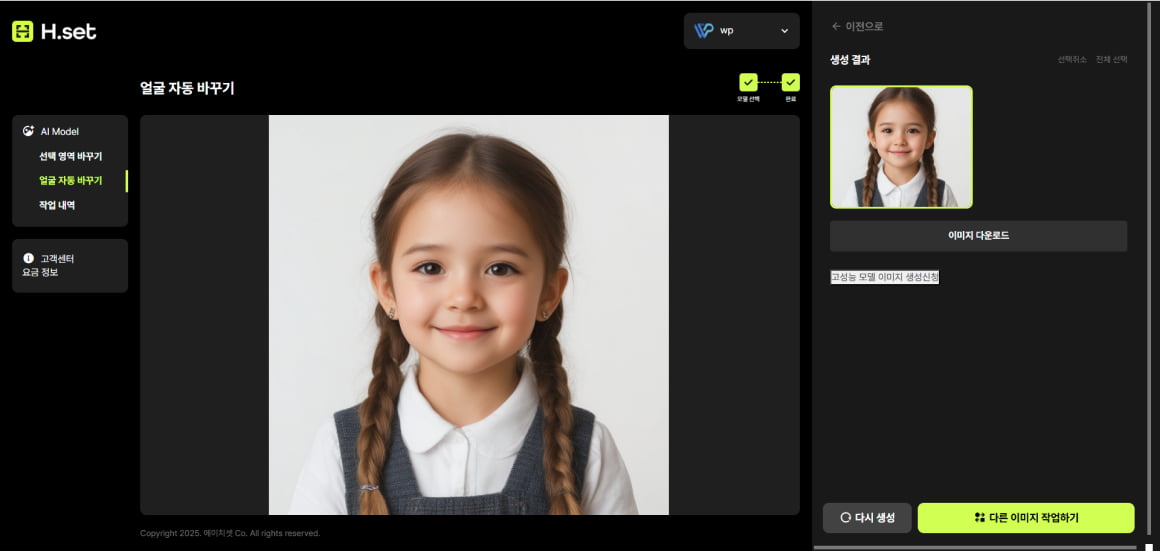This screenshot has width=1160, height=551.
Task: Click the 전체 선택 link
Action: (x=1111, y=60)
